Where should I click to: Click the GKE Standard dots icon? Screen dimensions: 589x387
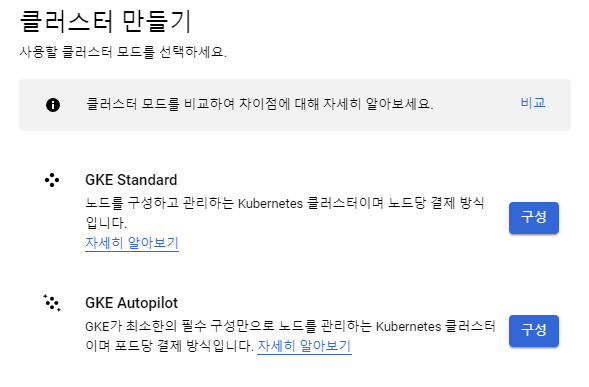[x=52, y=180]
